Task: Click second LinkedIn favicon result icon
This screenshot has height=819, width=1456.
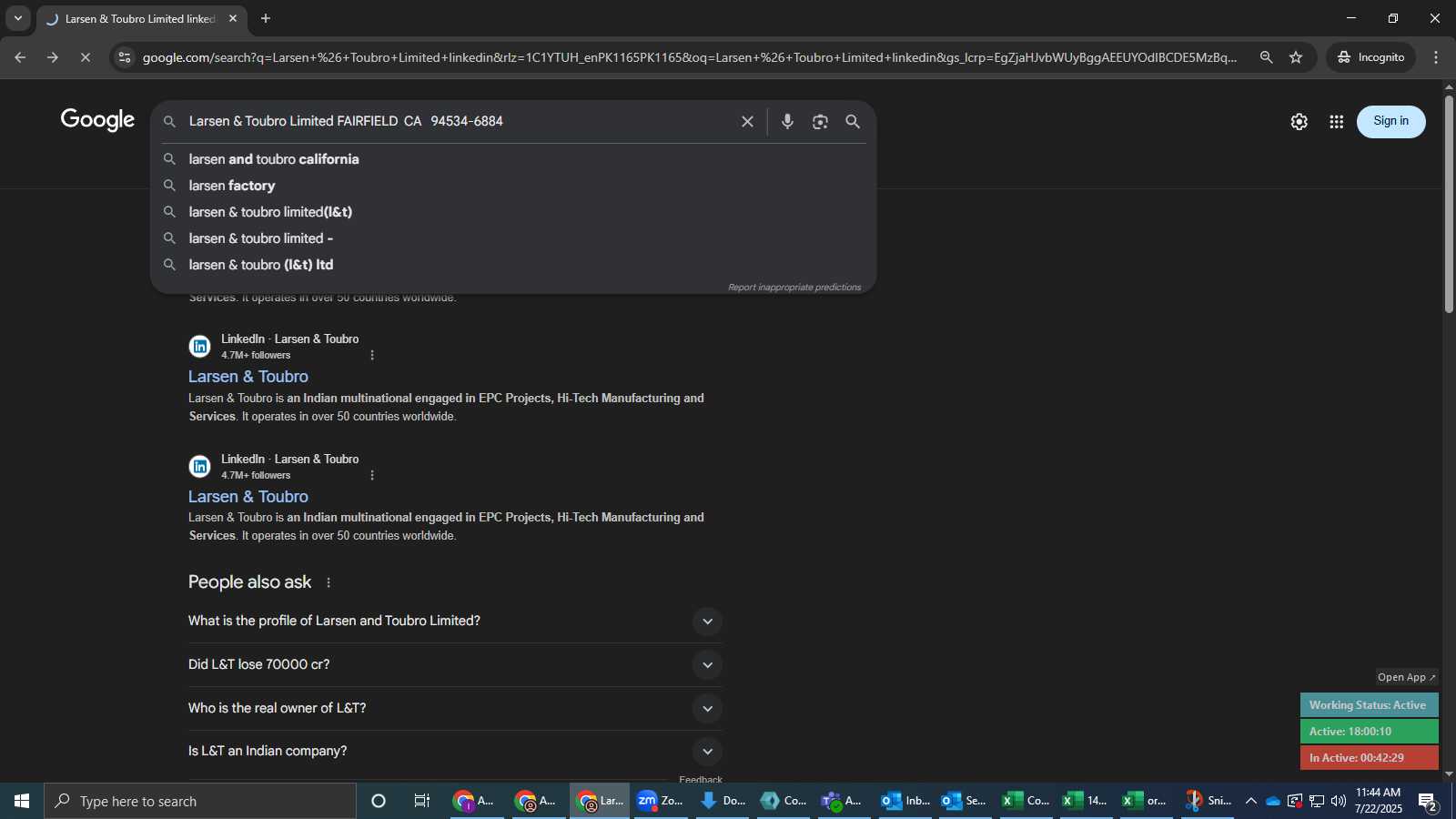Action: (x=199, y=467)
